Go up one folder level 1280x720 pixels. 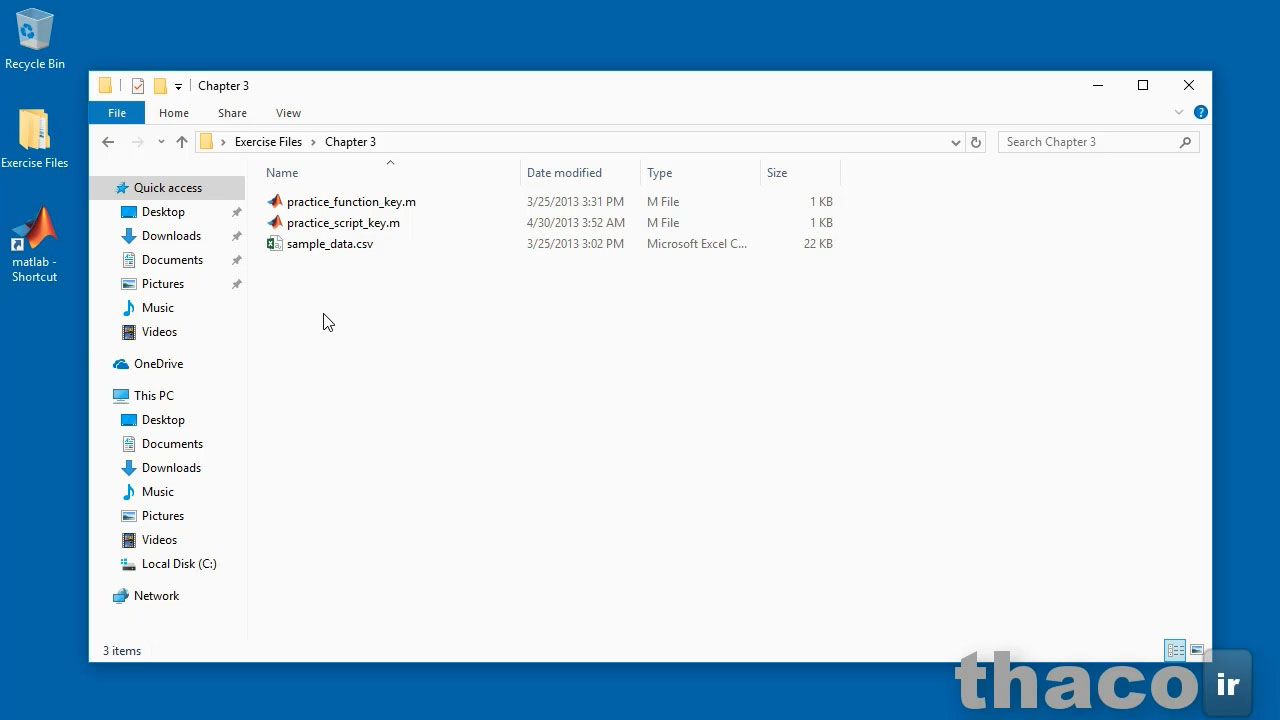tap(182, 142)
